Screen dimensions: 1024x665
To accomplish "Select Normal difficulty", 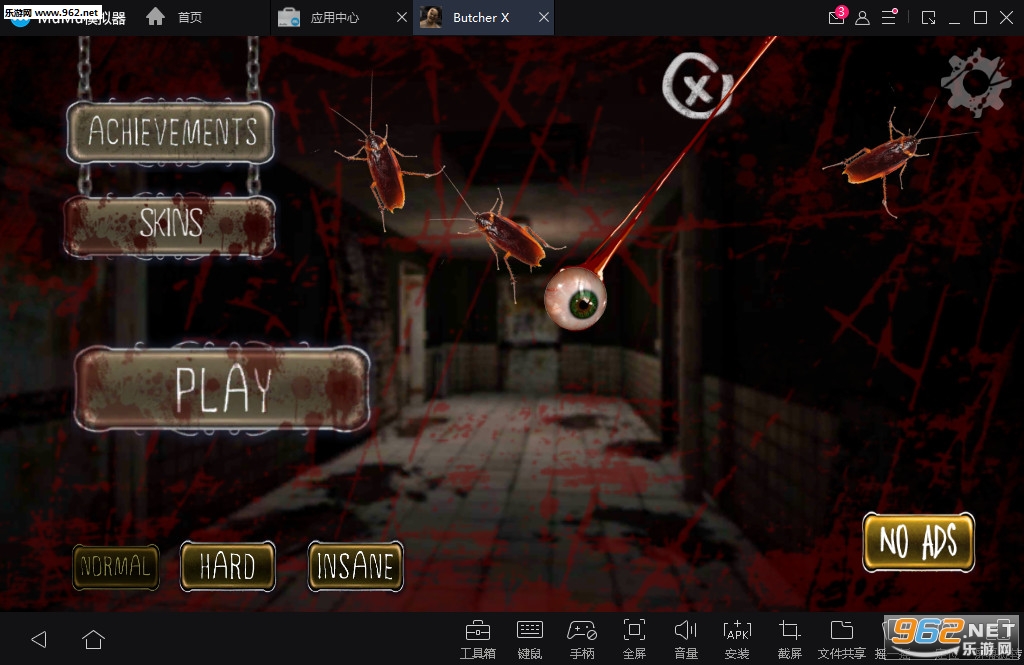I will [116, 566].
